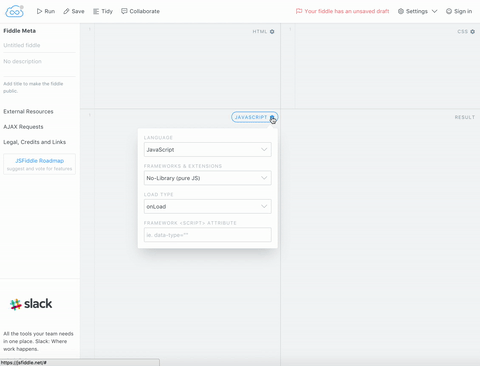Click the unsaved draft notice
480x366 pixels.
tap(342, 11)
